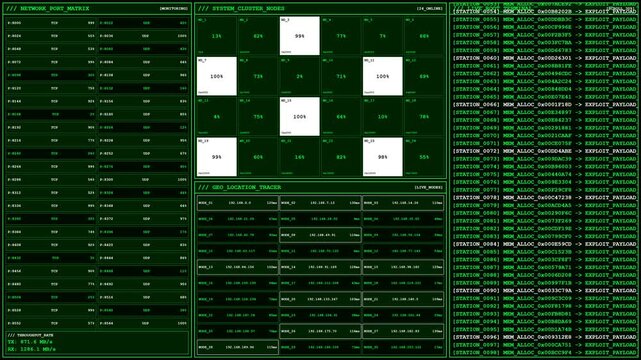Image resolution: width=641 pixels, height=360 pixels.
Task: Click the [MONITORING] status label
Action: 174,9
